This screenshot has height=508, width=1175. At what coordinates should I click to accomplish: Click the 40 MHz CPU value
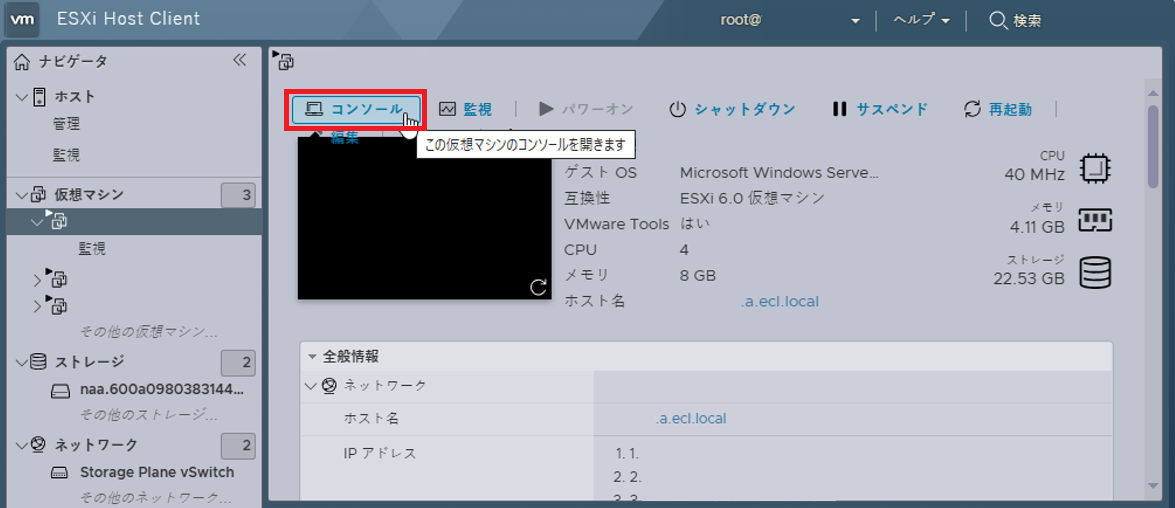point(1034,174)
